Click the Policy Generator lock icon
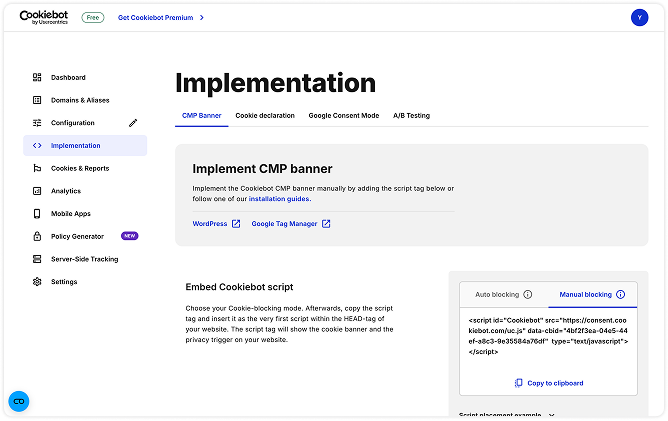The image size is (668, 421). tap(37, 236)
